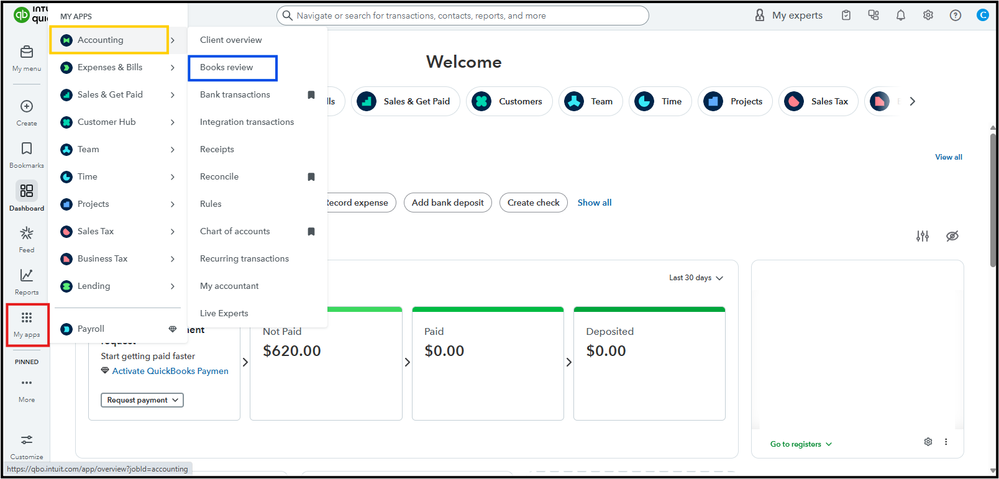
Task: Open Live Experts
Action: pyautogui.click(x=224, y=314)
